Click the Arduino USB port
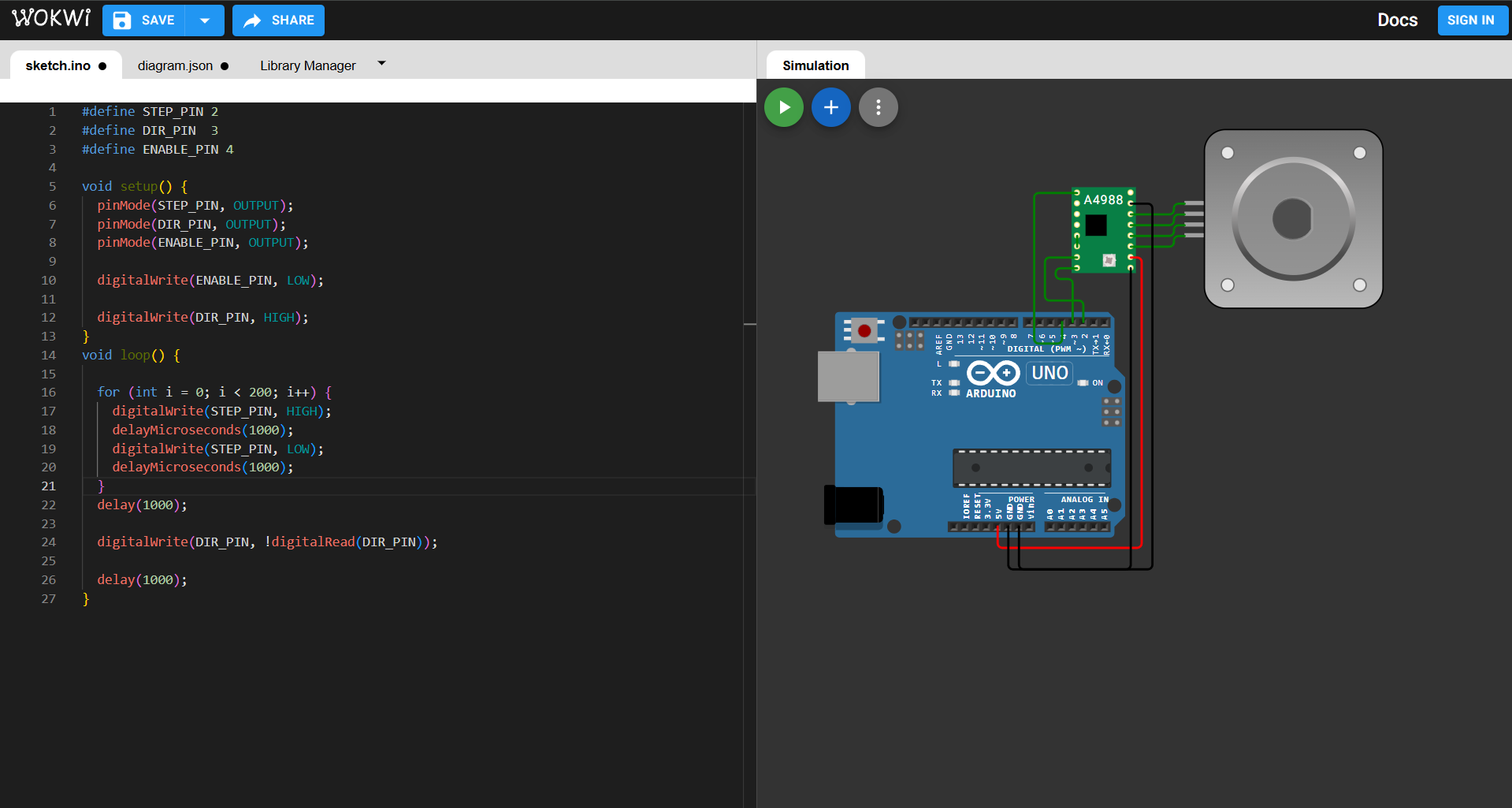This screenshot has width=1512, height=808. [849, 377]
